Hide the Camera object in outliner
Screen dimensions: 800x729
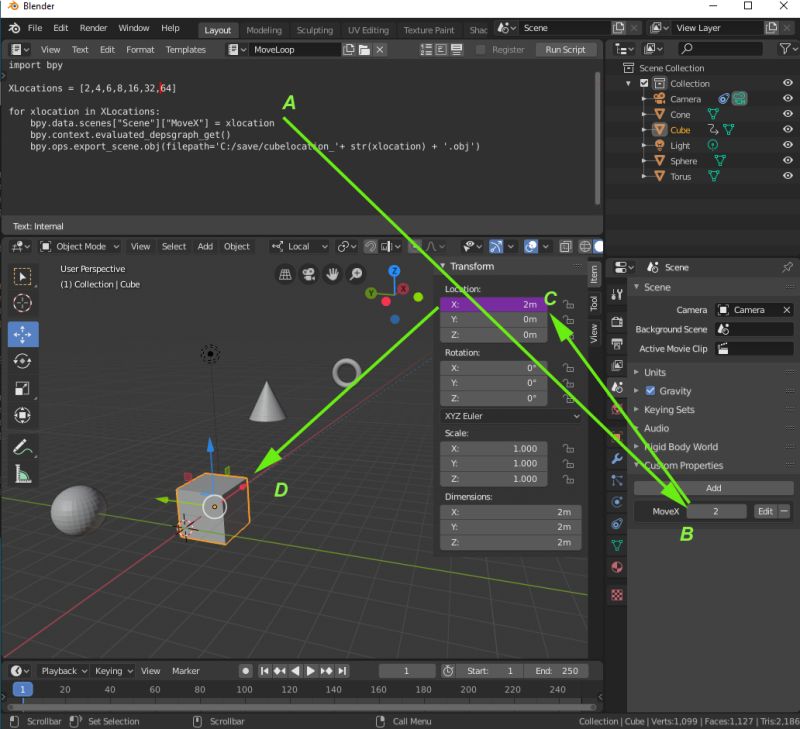788,98
